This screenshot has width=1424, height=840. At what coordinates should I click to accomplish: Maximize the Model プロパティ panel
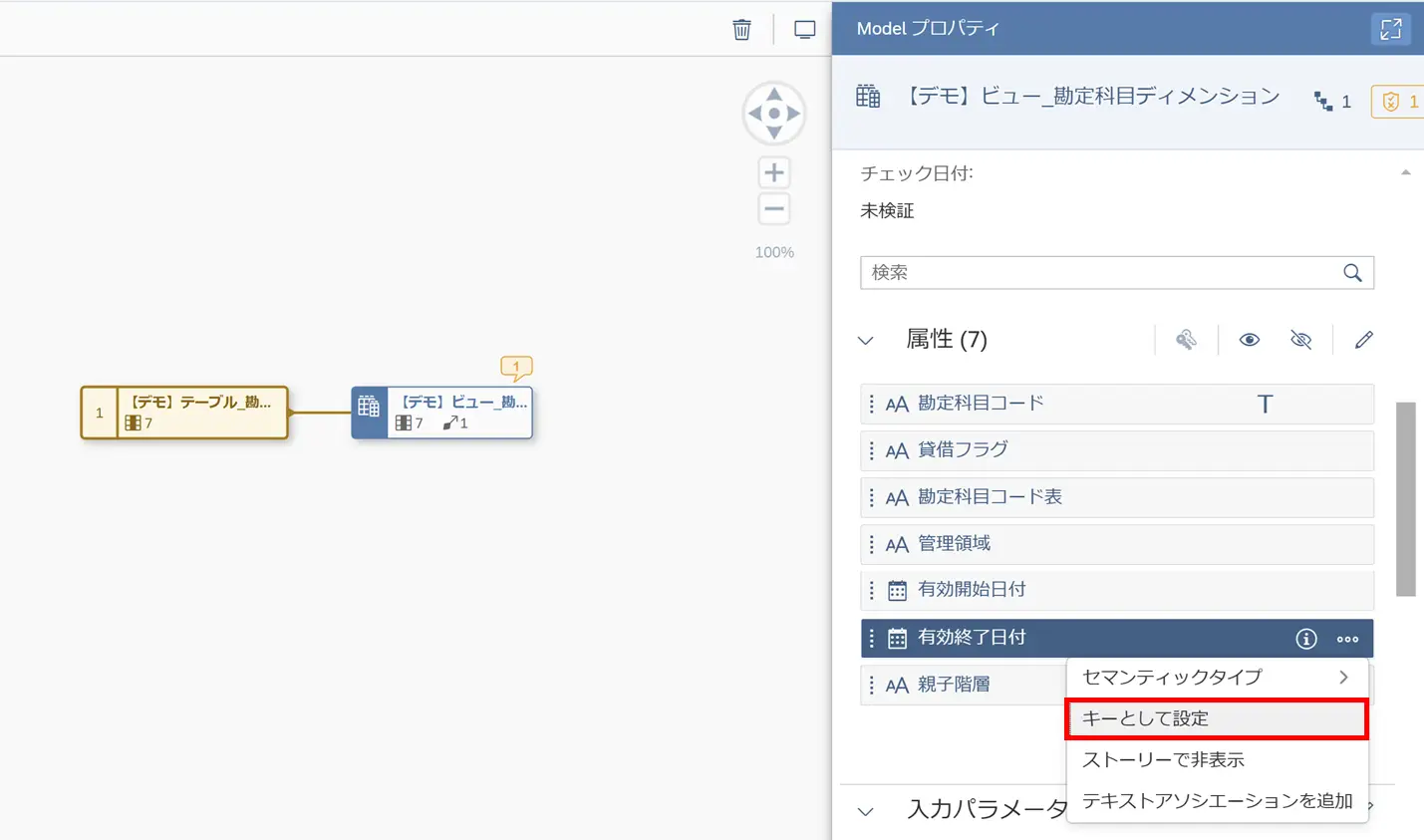tap(1391, 29)
